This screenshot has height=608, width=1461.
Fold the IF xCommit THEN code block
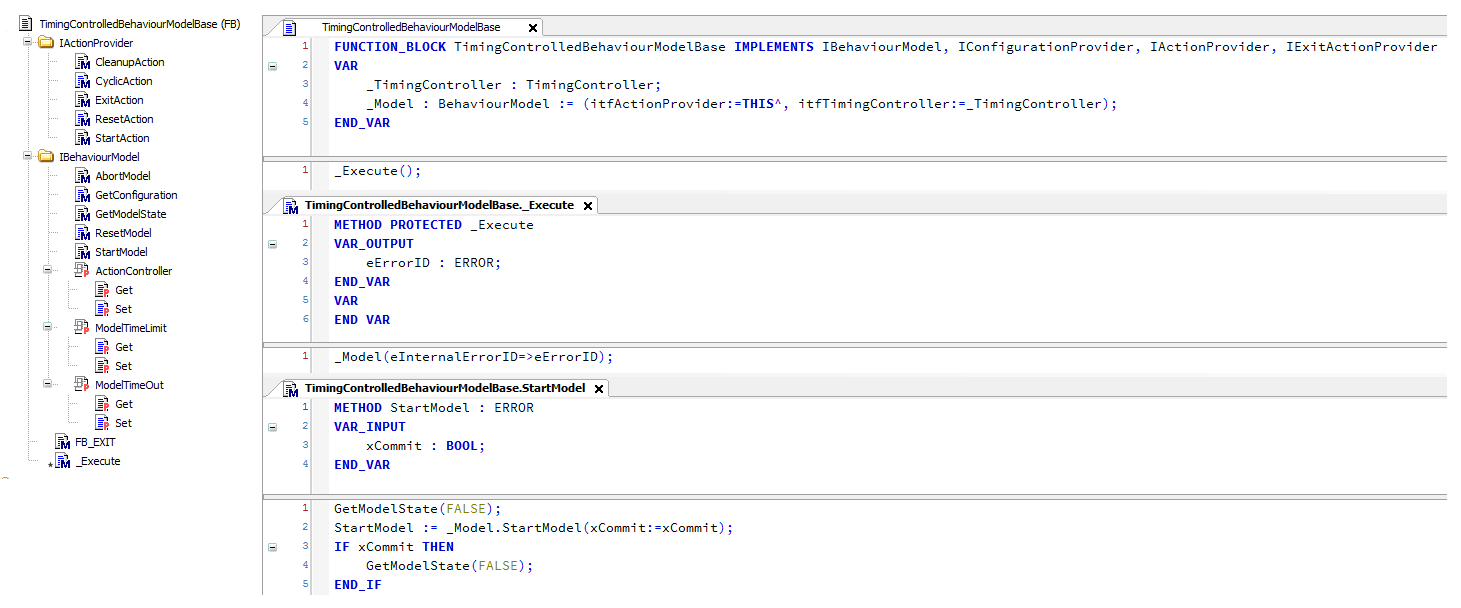(x=272, y=547)
